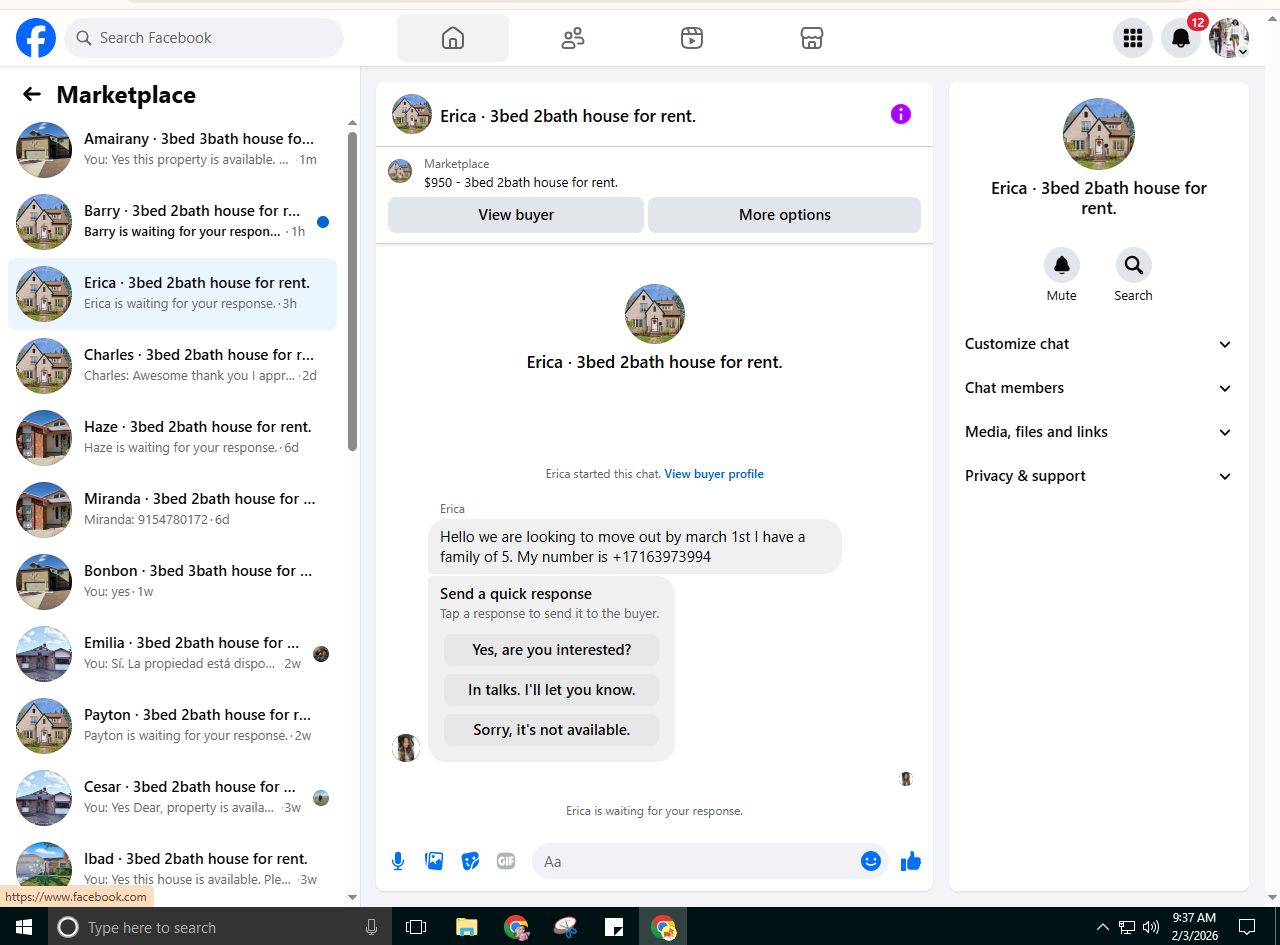Click the large house avatar in right panel
The image size is (1280, 945).
[1099, 134]
